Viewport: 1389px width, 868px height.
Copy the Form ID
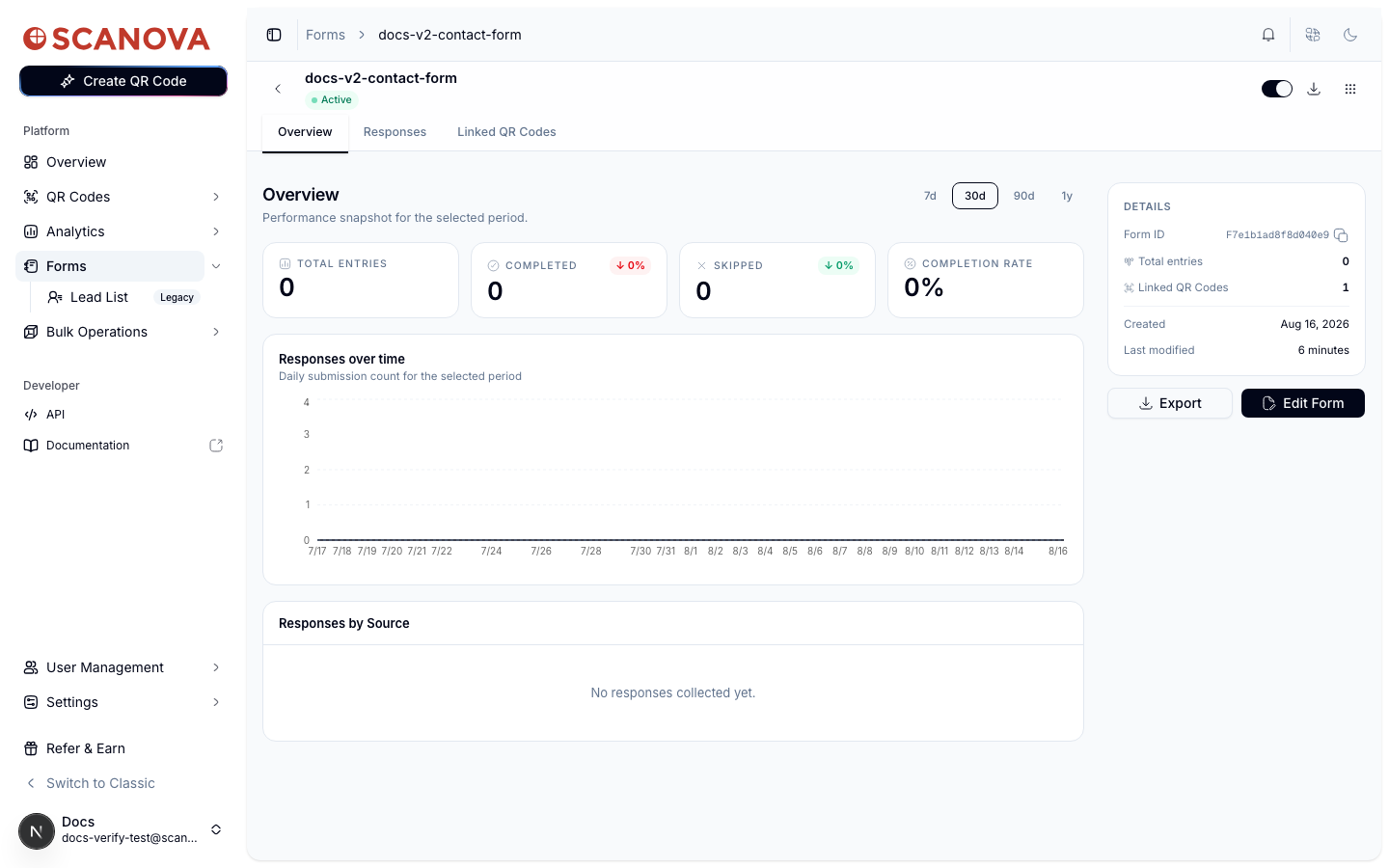(1341, 235)
